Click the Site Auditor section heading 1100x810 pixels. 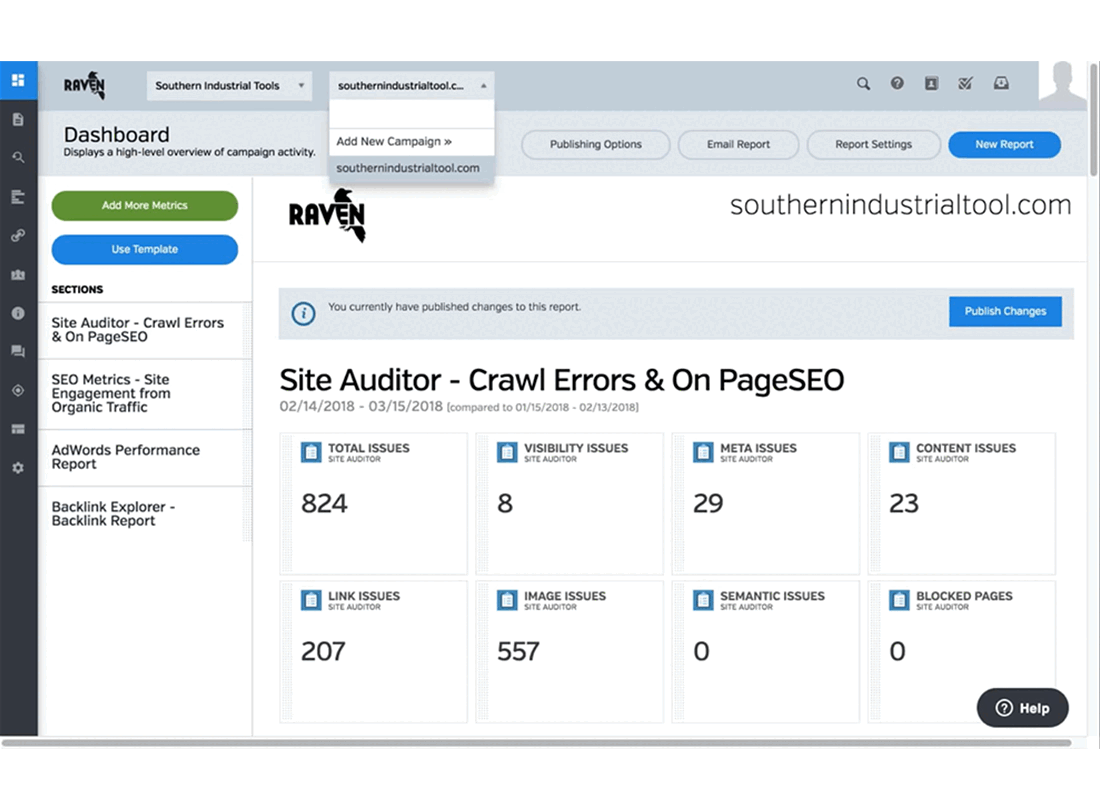click(x=561, y=380)
